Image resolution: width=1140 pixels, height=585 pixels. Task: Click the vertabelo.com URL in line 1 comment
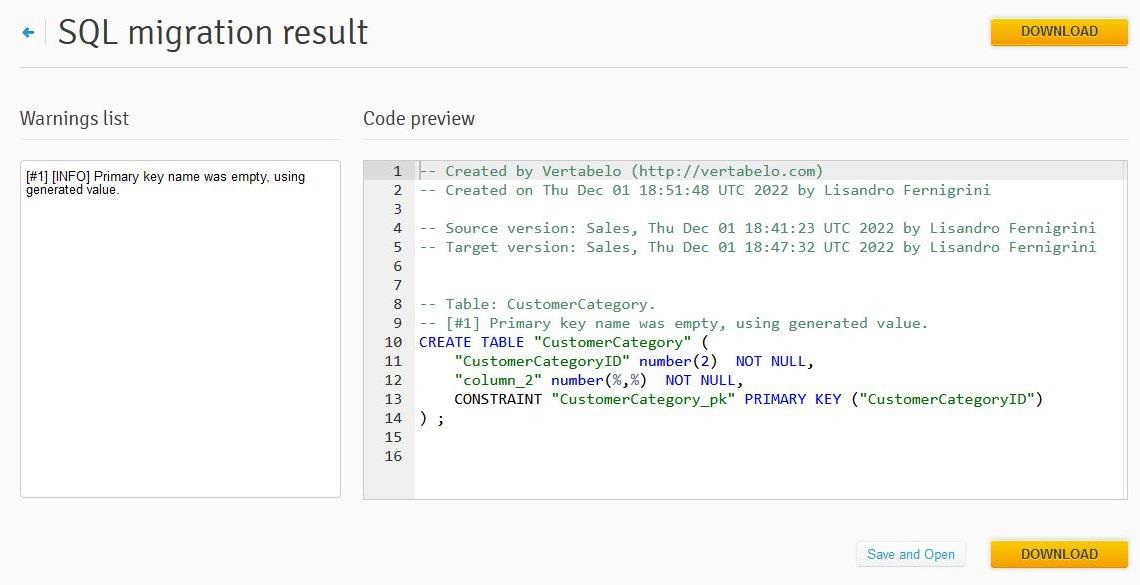[727, 171]
